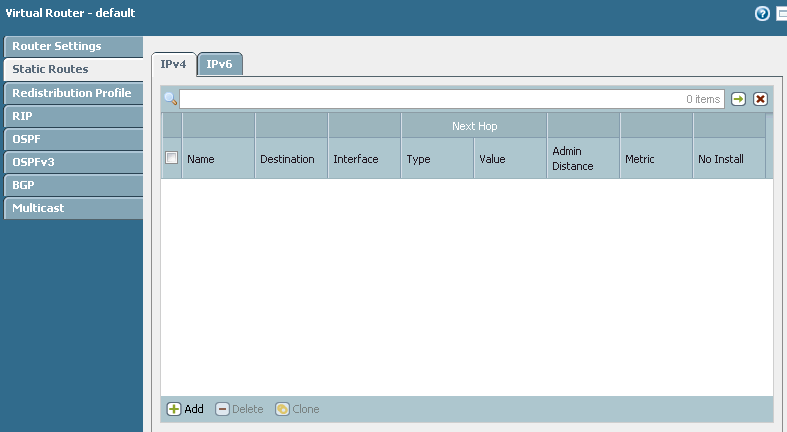Click the help question mark icon
This screenshot has height=432, width=787.
click(x=763, y=14)
